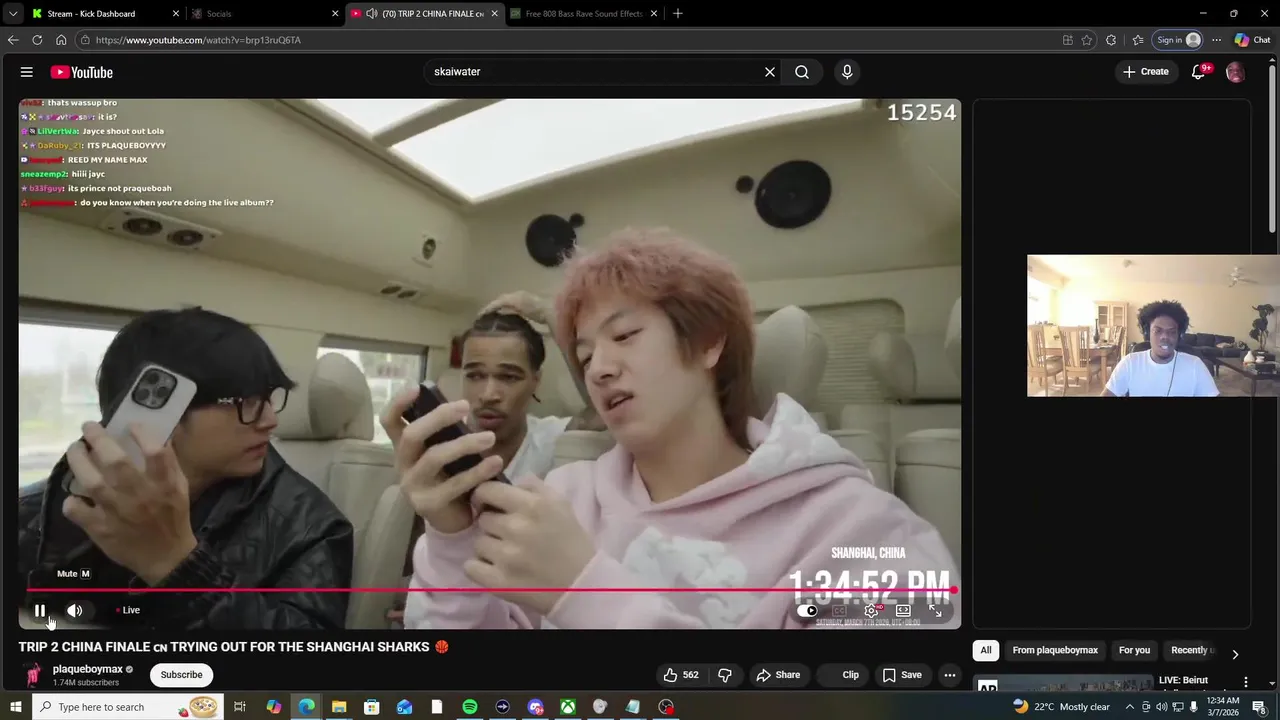
Task: Expand the tab search dropdown
Action: 12,14
